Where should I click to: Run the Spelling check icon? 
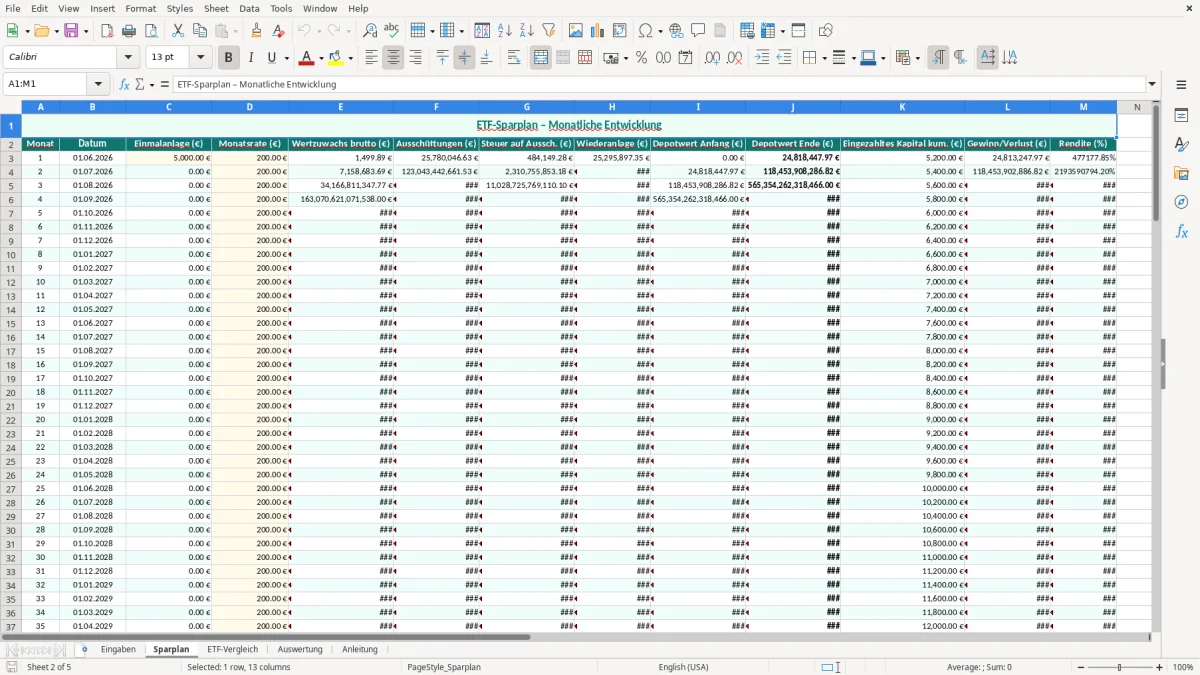391,31
